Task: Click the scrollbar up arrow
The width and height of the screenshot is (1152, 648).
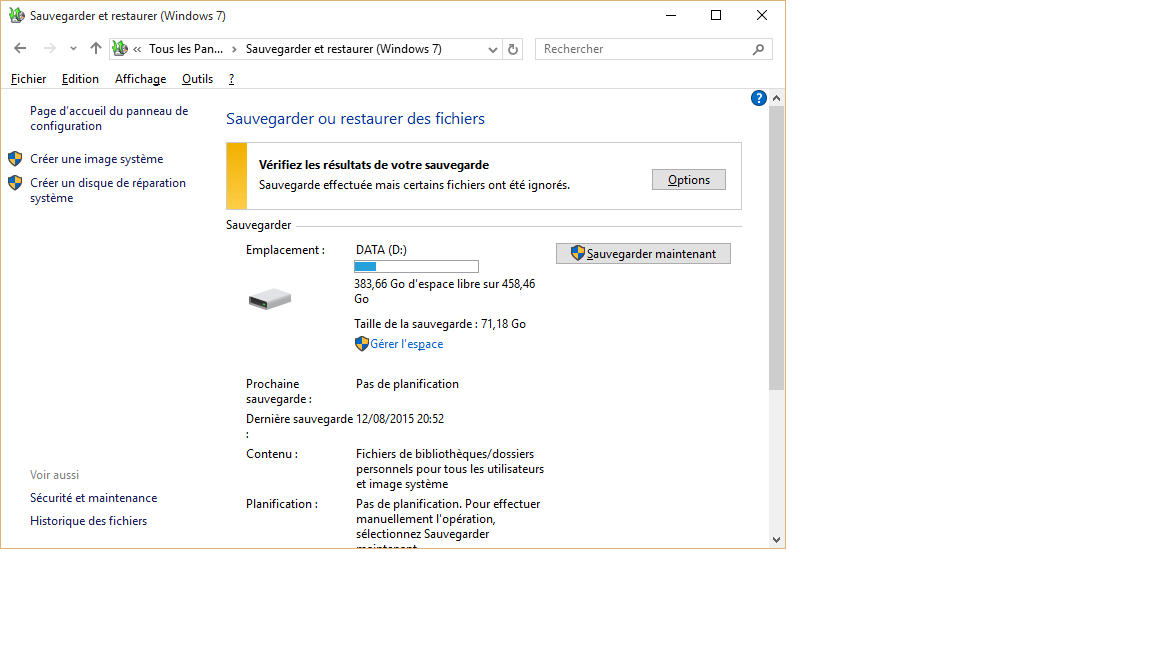Action: 777,98
